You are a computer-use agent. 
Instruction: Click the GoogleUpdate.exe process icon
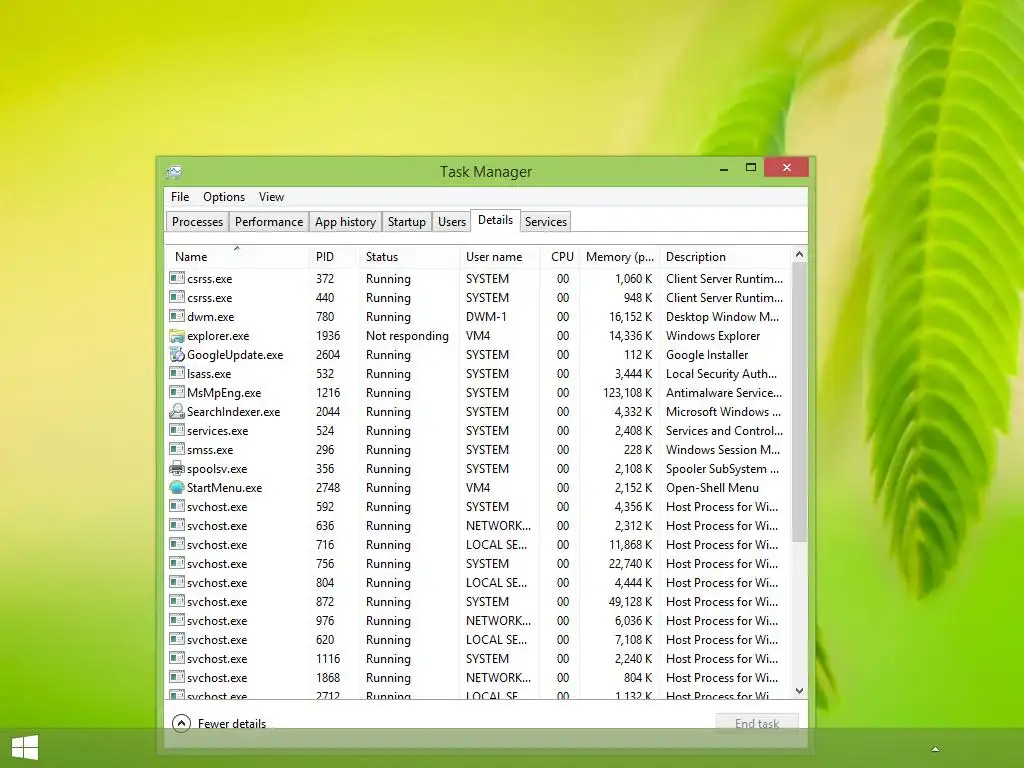point(176,355)
